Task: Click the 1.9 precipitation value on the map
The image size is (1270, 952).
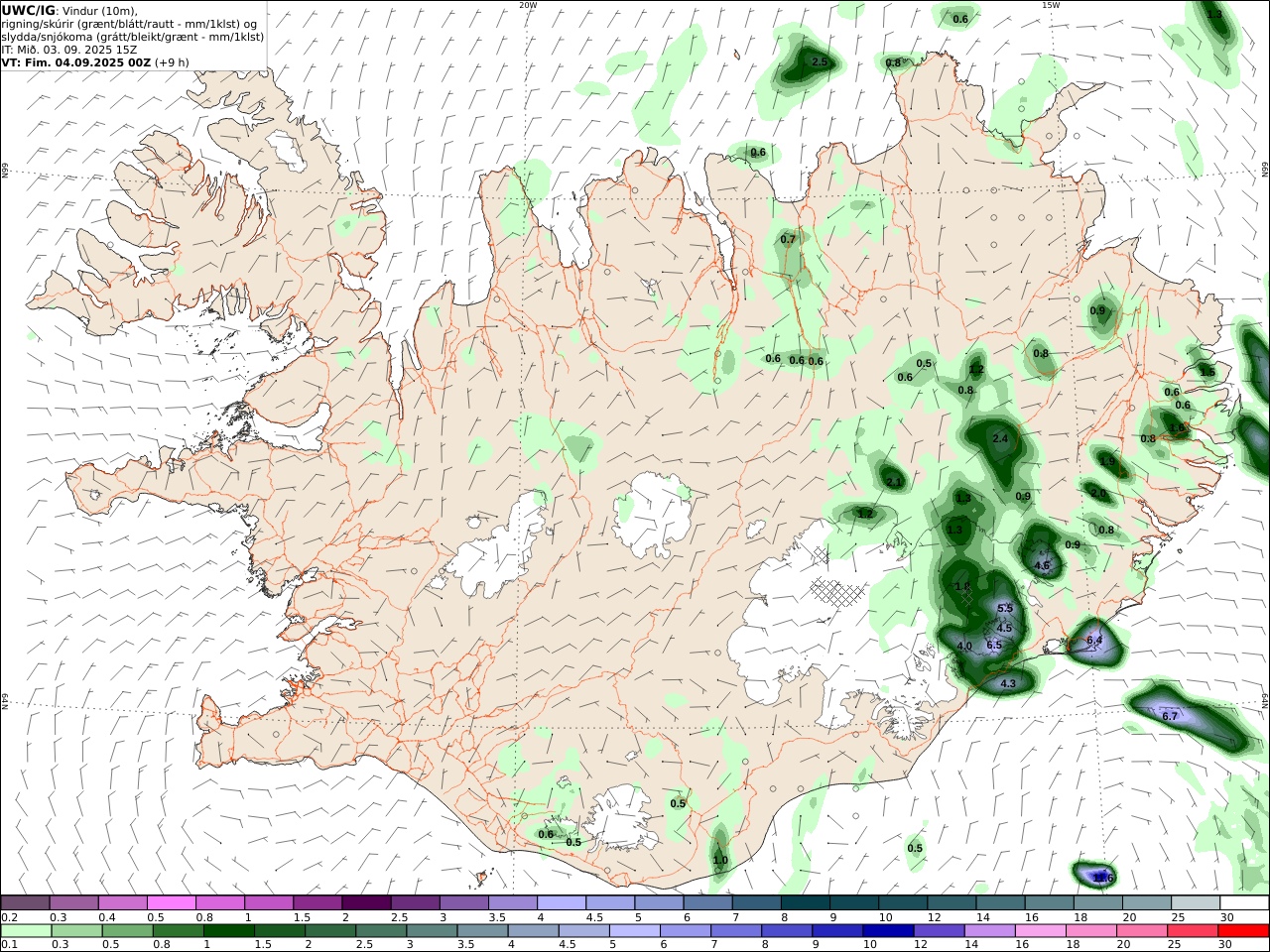Action: [1107, 460]
